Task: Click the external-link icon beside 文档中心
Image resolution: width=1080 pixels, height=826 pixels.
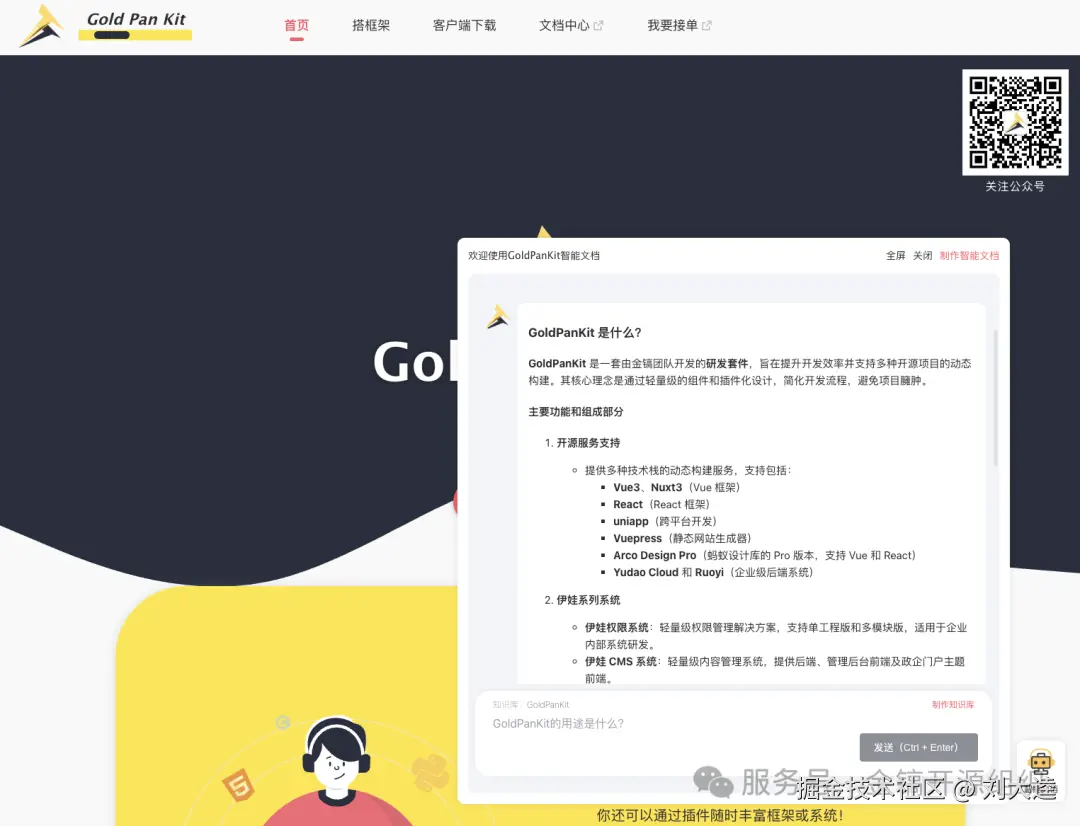Action: point(599,25)
